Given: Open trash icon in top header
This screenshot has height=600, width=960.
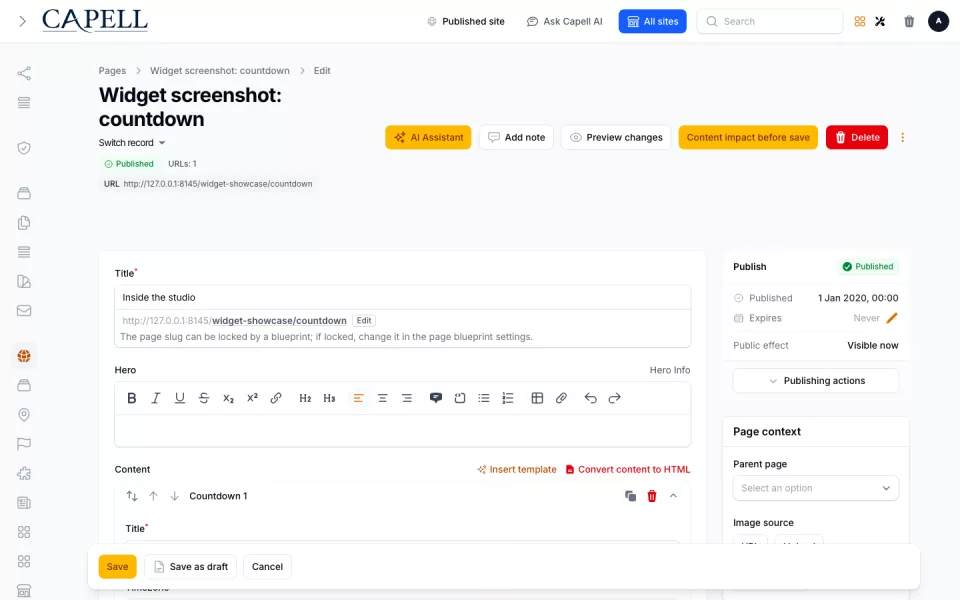Looking at the screenshot, I should (909, 21).
